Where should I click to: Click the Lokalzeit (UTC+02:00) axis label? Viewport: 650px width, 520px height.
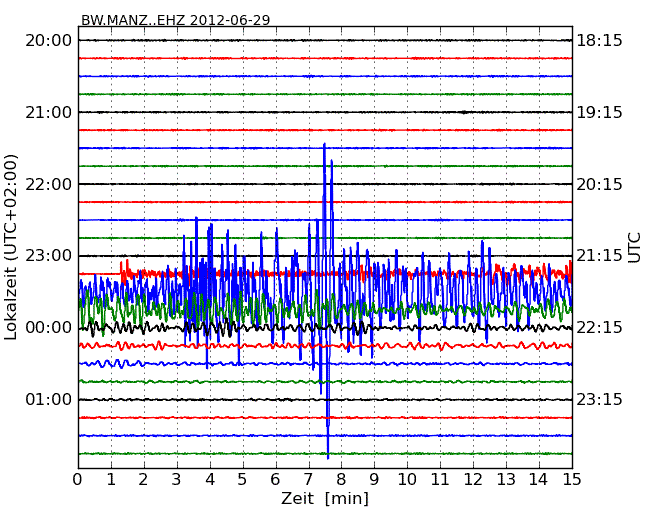(11, 248)
